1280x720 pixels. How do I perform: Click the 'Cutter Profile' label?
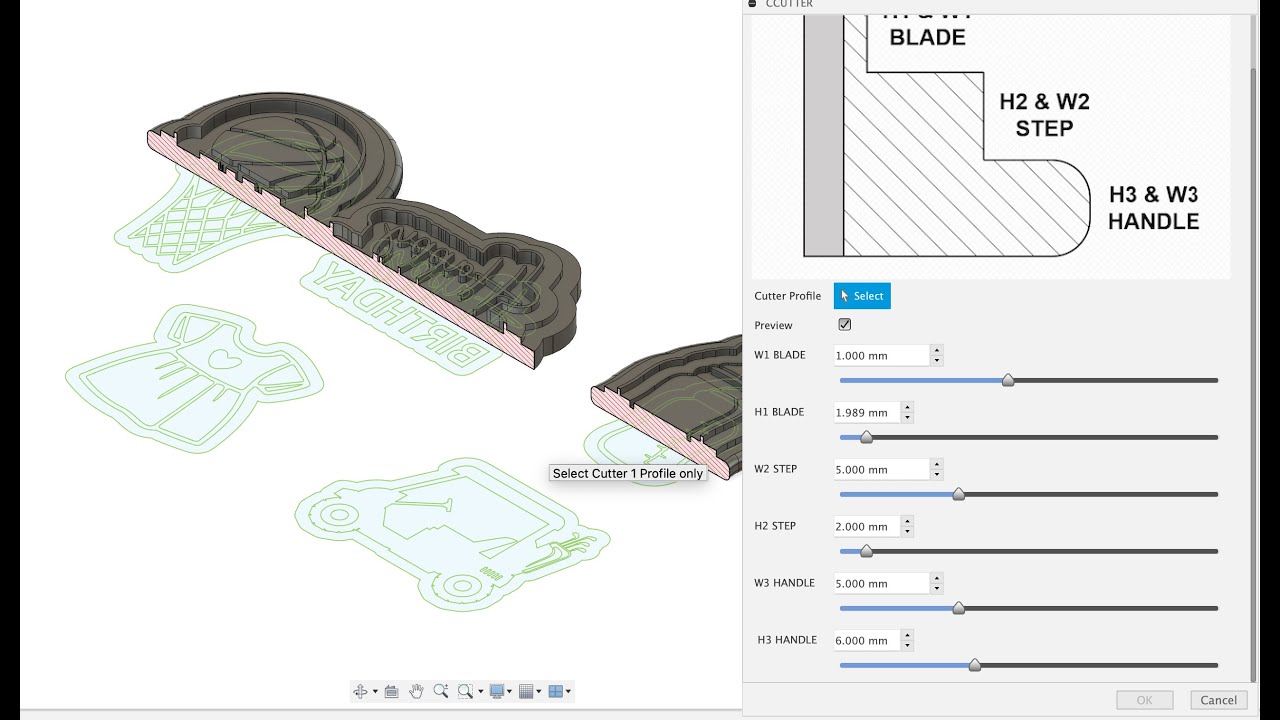coord(788,296)
